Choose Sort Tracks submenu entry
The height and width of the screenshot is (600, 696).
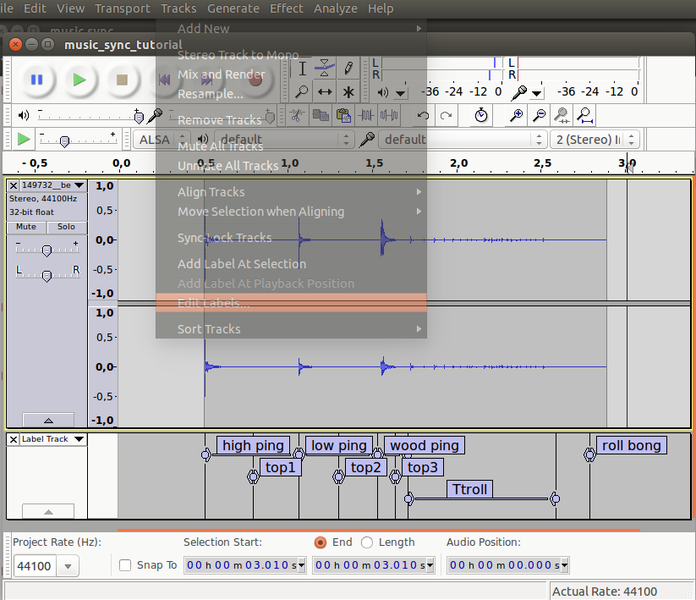click(291, 329)
